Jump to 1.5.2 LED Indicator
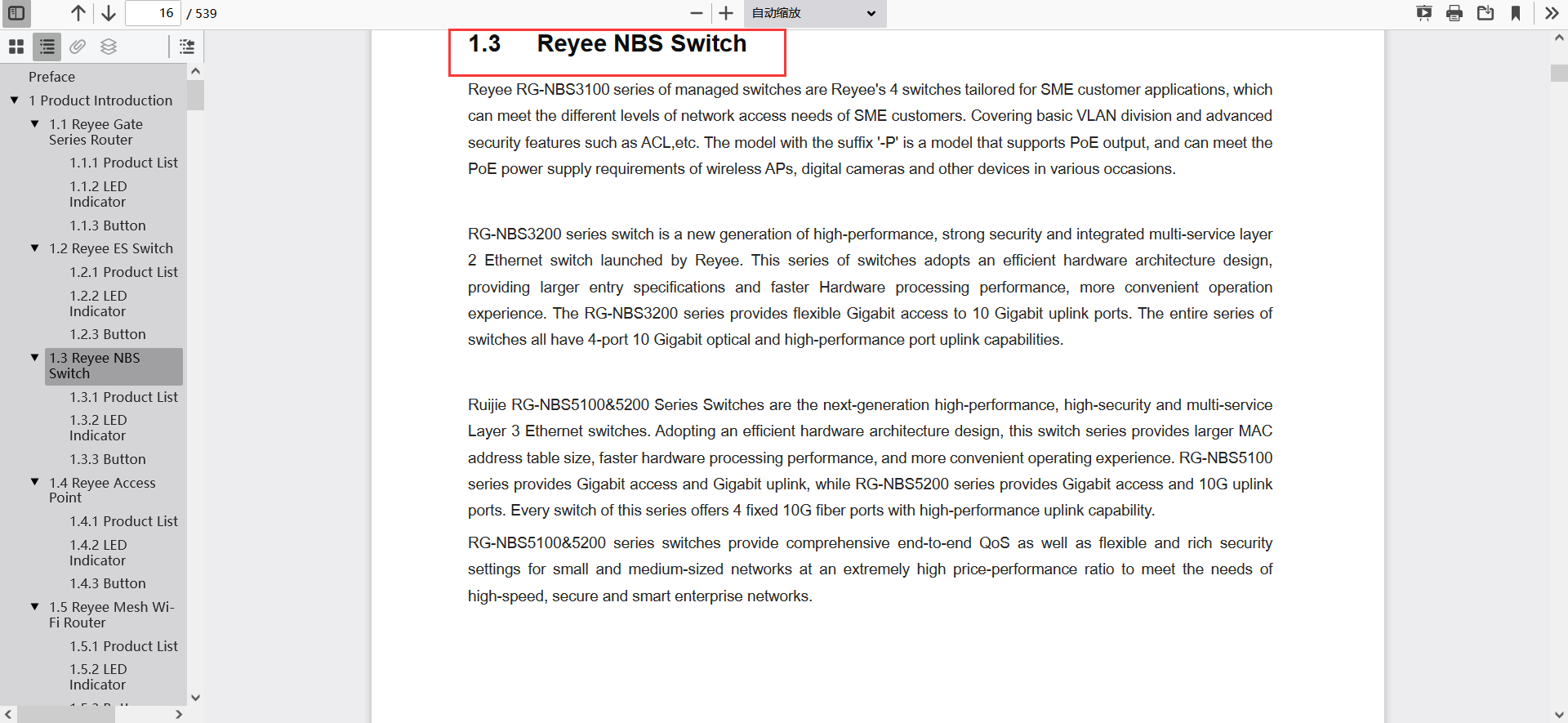The image size is (1568, 723). (99, 677)
